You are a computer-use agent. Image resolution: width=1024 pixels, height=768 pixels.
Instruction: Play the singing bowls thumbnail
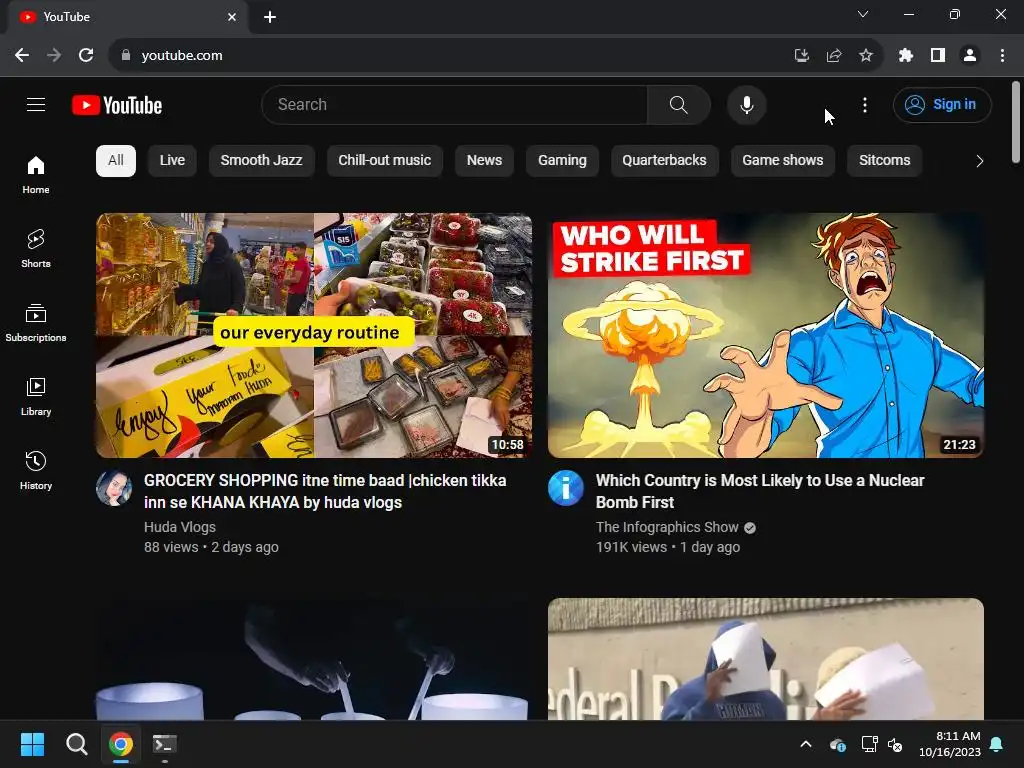314,659
